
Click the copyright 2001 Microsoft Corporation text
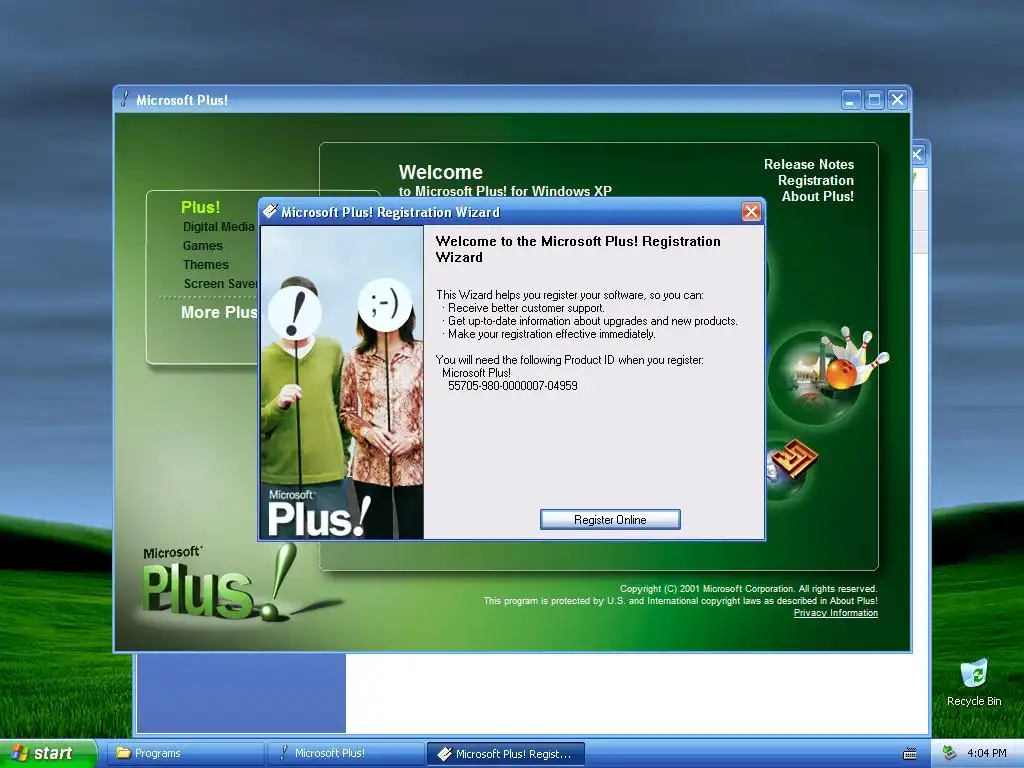tap(748, 588)
